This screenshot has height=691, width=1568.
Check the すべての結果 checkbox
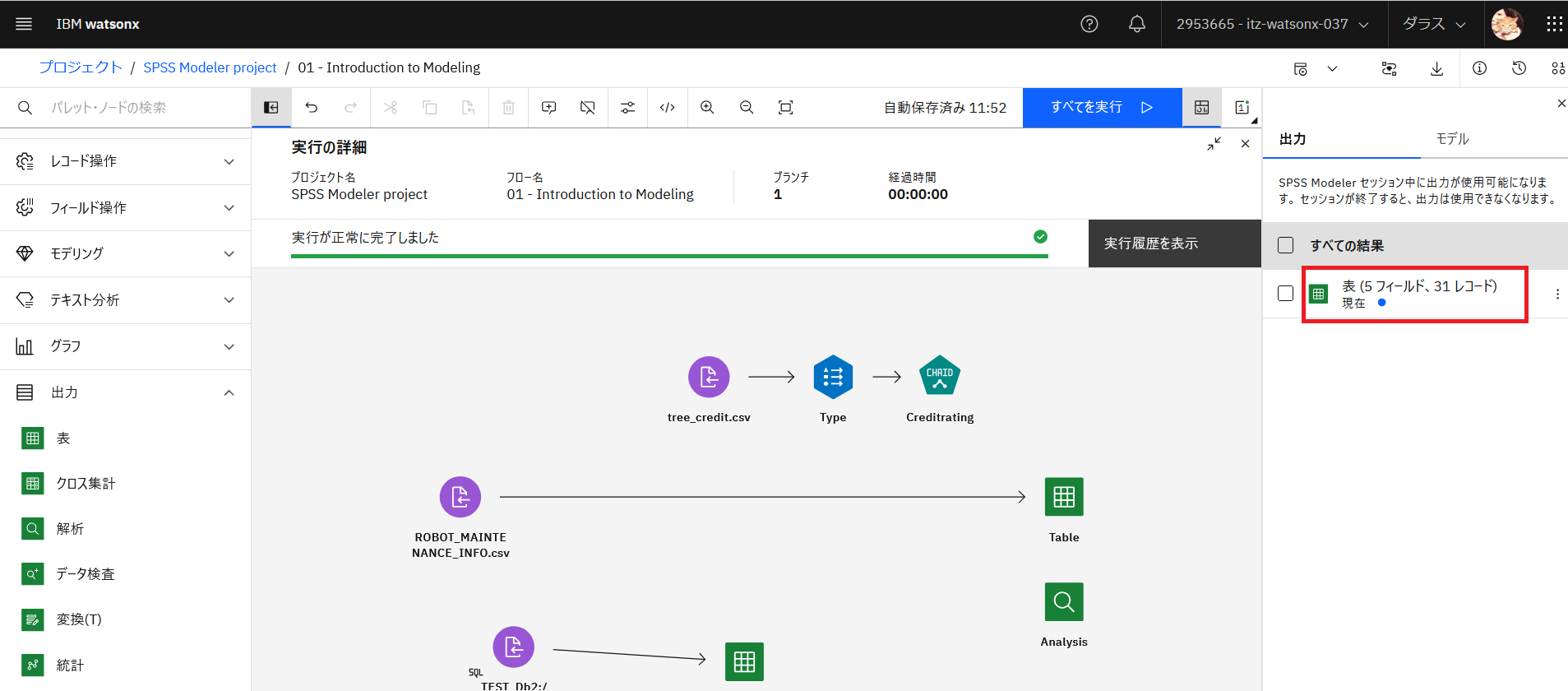coord(1286,245)
